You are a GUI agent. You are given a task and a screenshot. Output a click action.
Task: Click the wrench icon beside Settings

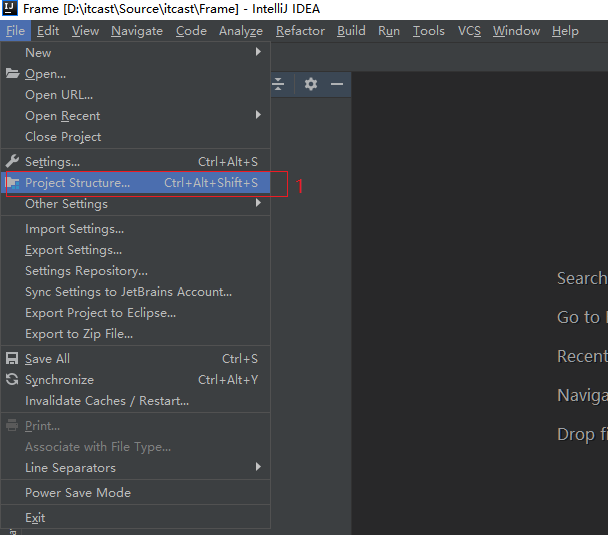point(13,162)
